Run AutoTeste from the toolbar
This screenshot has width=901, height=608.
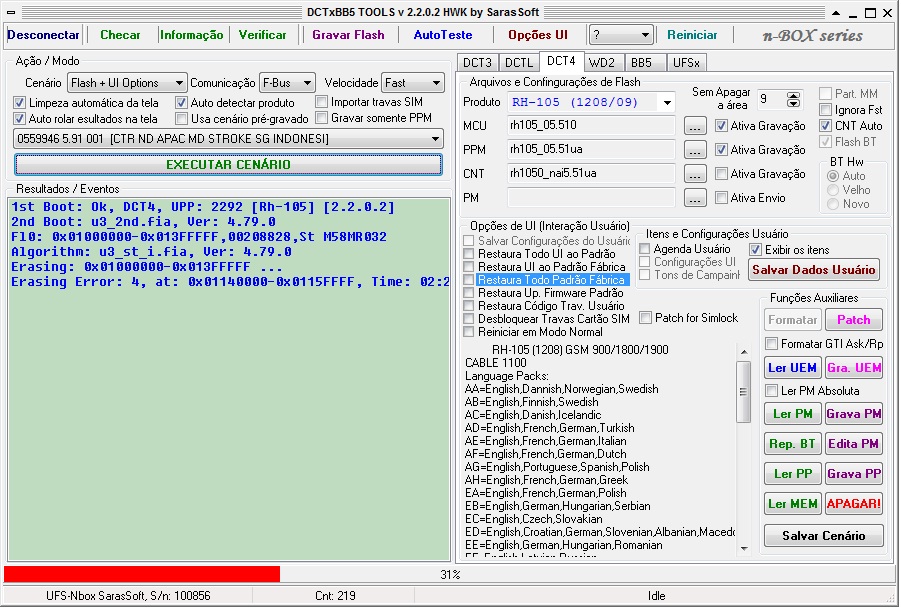coord(443,35)
